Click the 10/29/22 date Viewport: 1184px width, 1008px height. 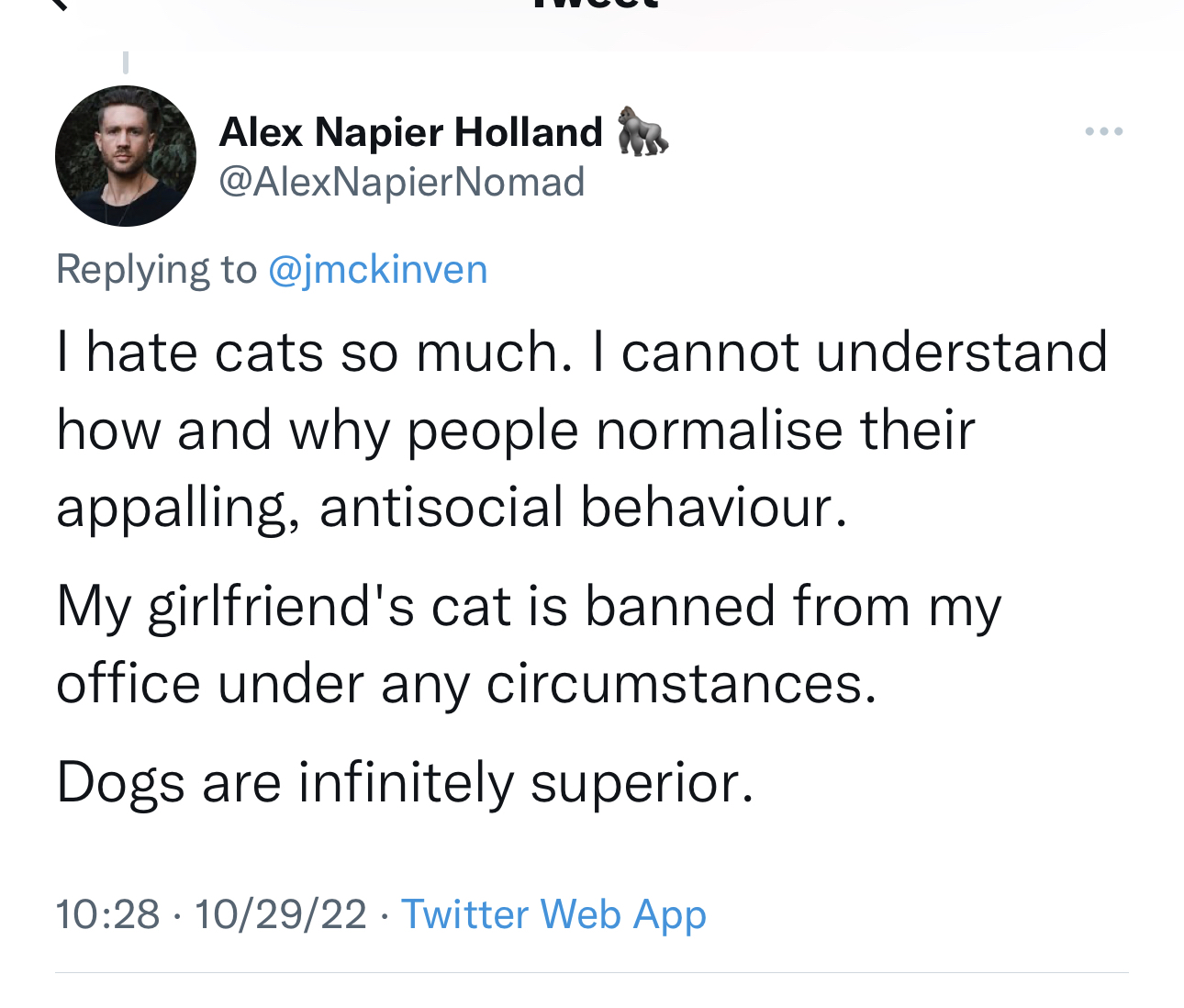click(280, 914)
